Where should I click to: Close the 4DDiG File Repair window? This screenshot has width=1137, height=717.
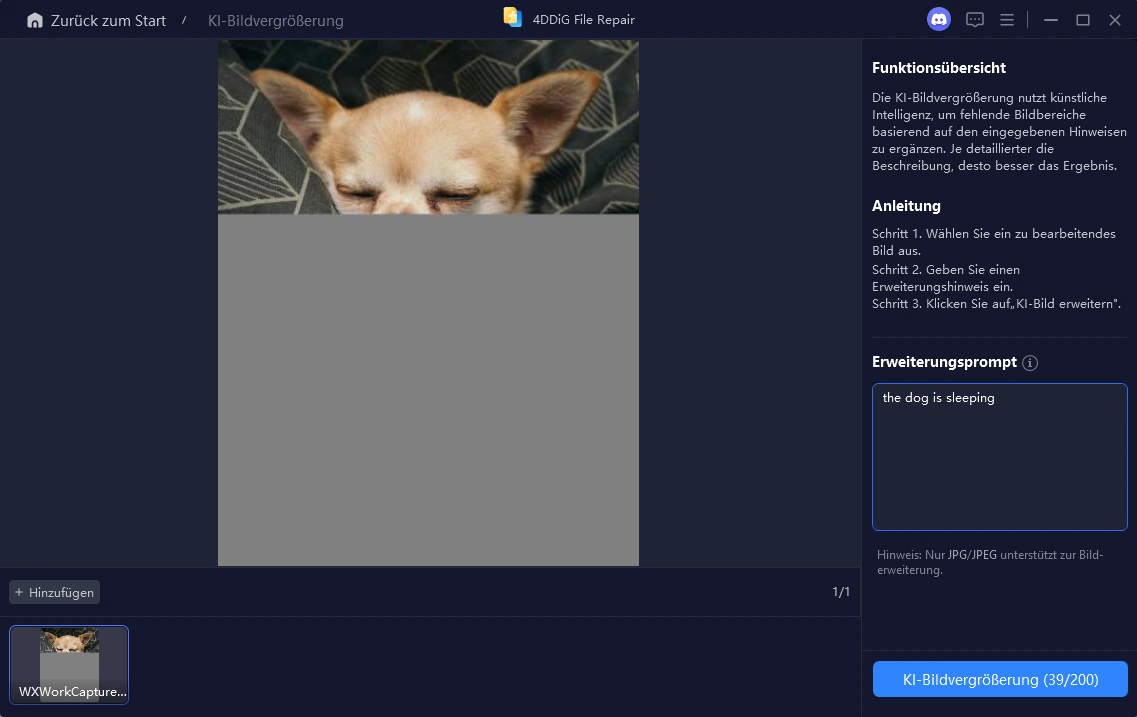tap(1115, 20)
